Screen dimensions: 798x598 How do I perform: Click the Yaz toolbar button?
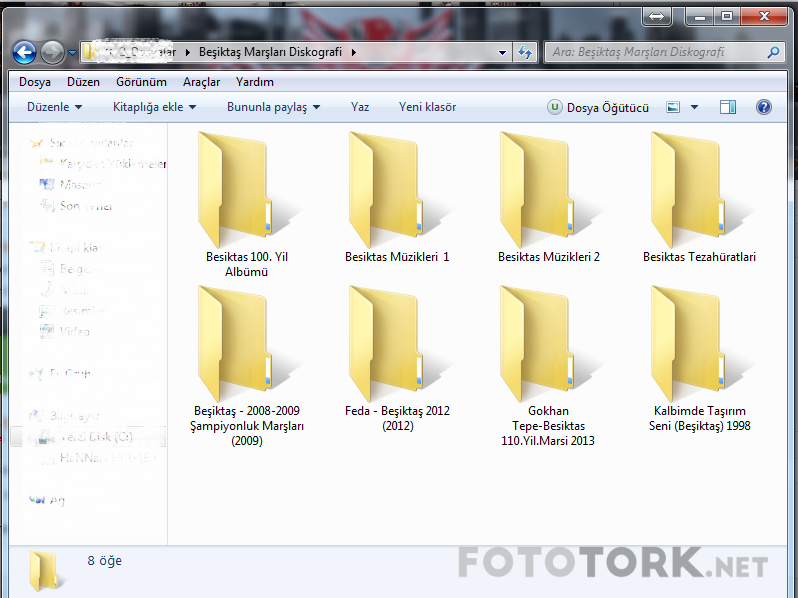[x=360, y=107]
